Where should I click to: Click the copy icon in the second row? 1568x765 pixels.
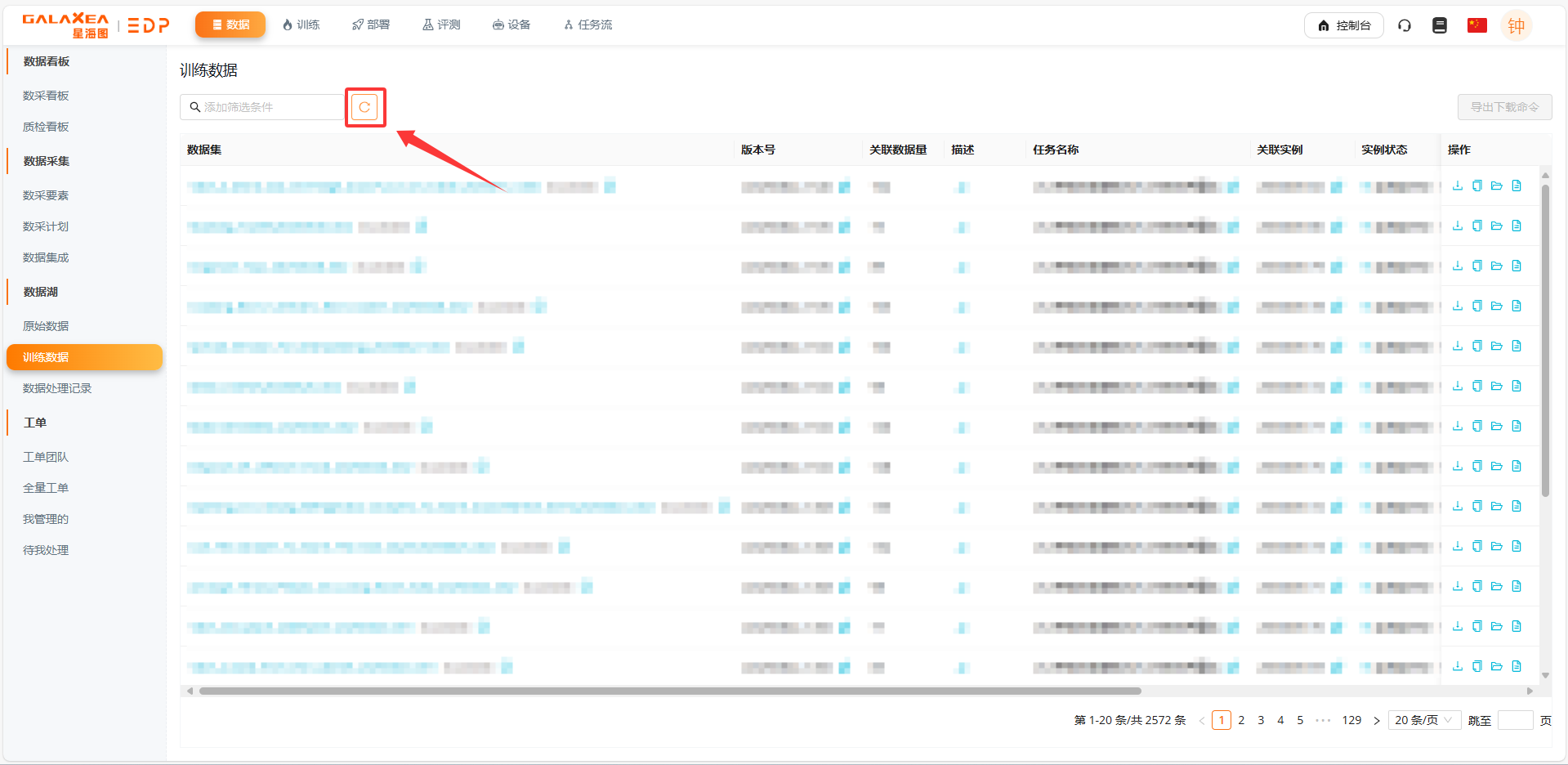pos(1476,226)
